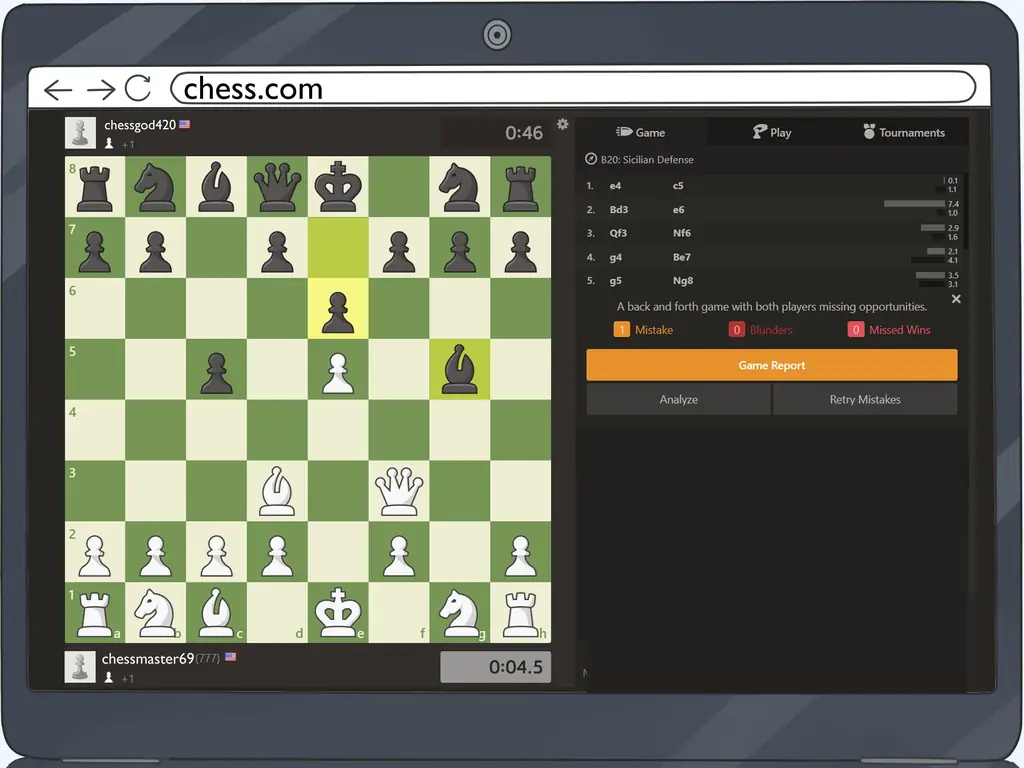Select move 1. e4 in move list

(x=615, y=186)
